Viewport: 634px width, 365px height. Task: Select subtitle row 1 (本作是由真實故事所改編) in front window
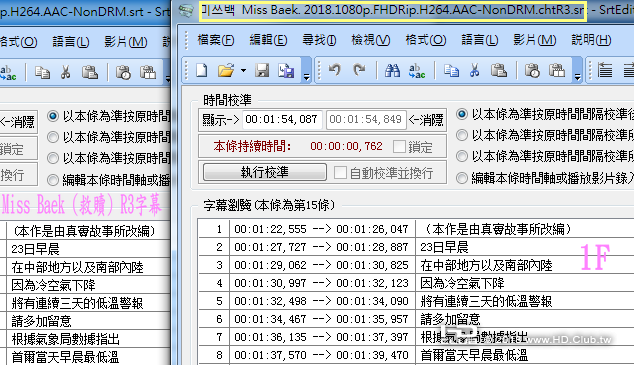click(x=416, y=229)
